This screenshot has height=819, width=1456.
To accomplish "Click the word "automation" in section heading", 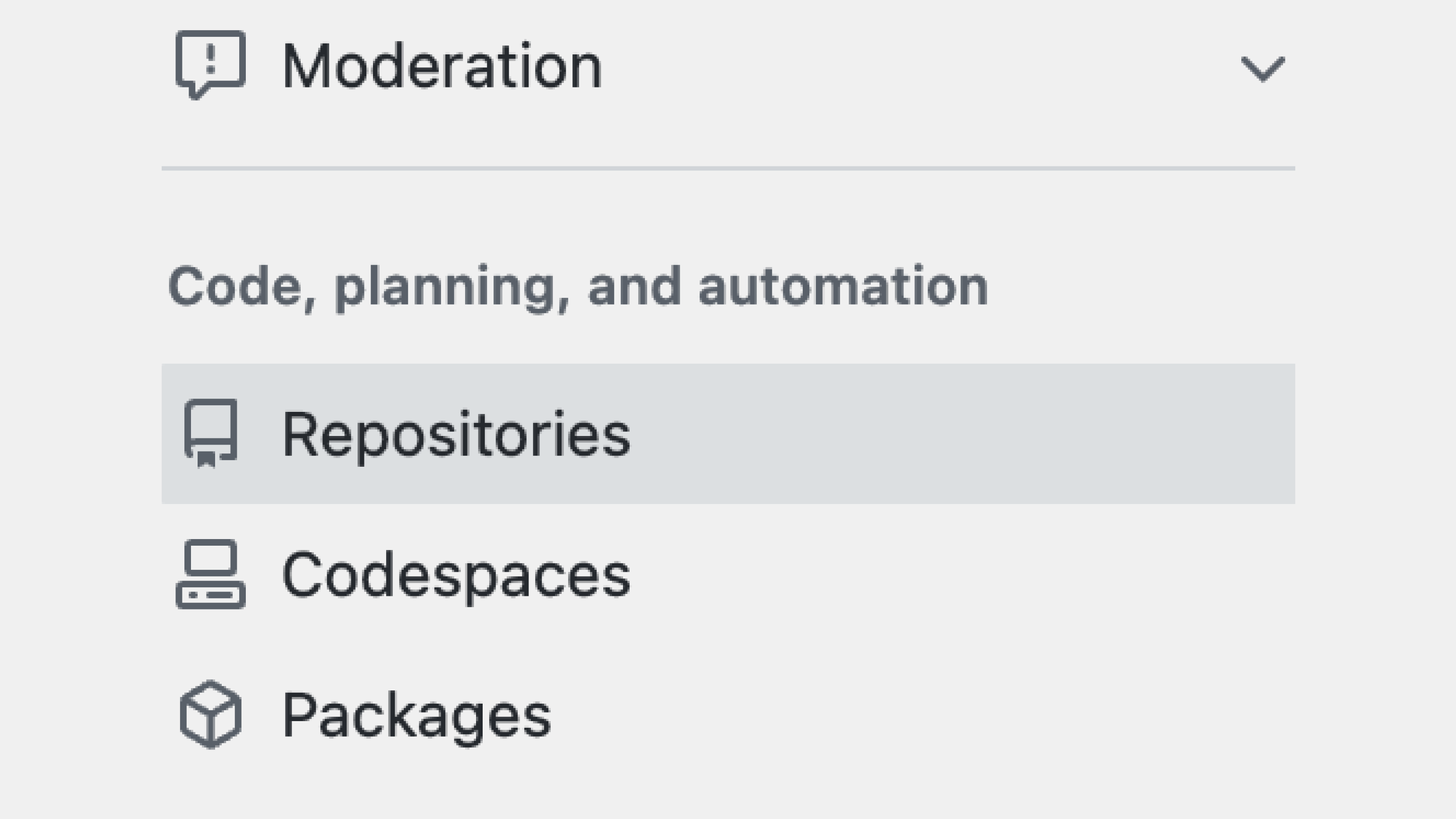I will click(x=843, y=287).
